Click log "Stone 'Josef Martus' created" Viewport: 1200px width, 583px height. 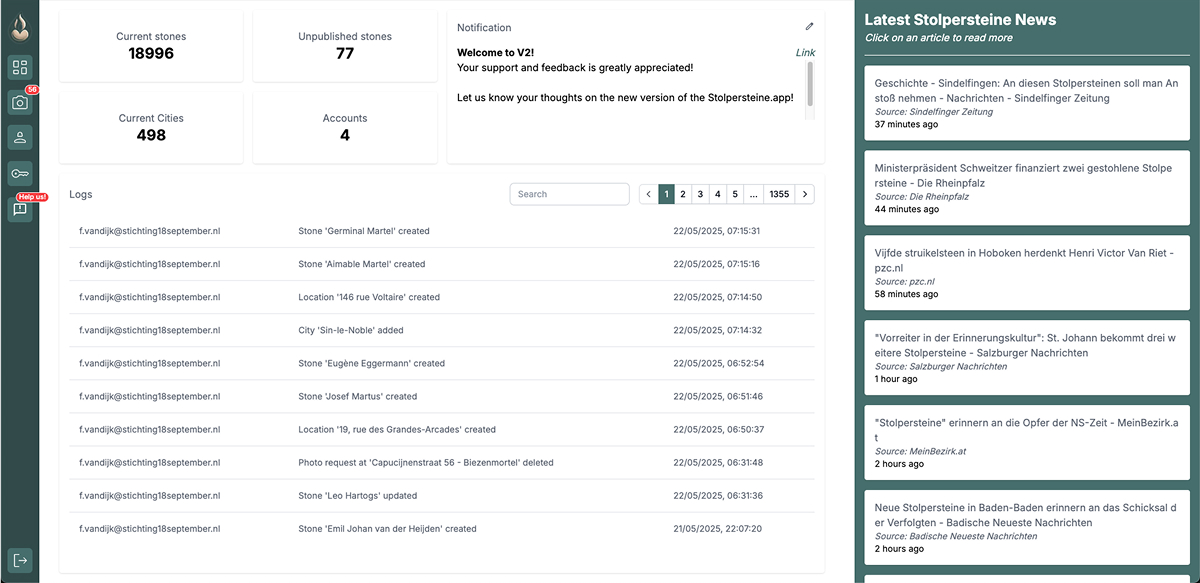pos(358,396)
